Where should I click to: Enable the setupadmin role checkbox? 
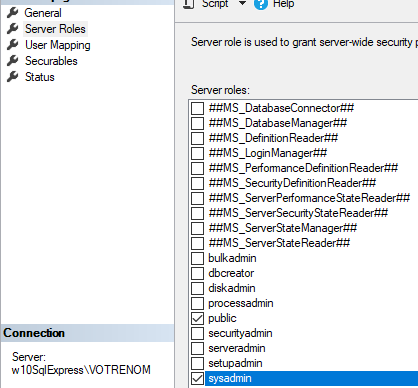197,363
